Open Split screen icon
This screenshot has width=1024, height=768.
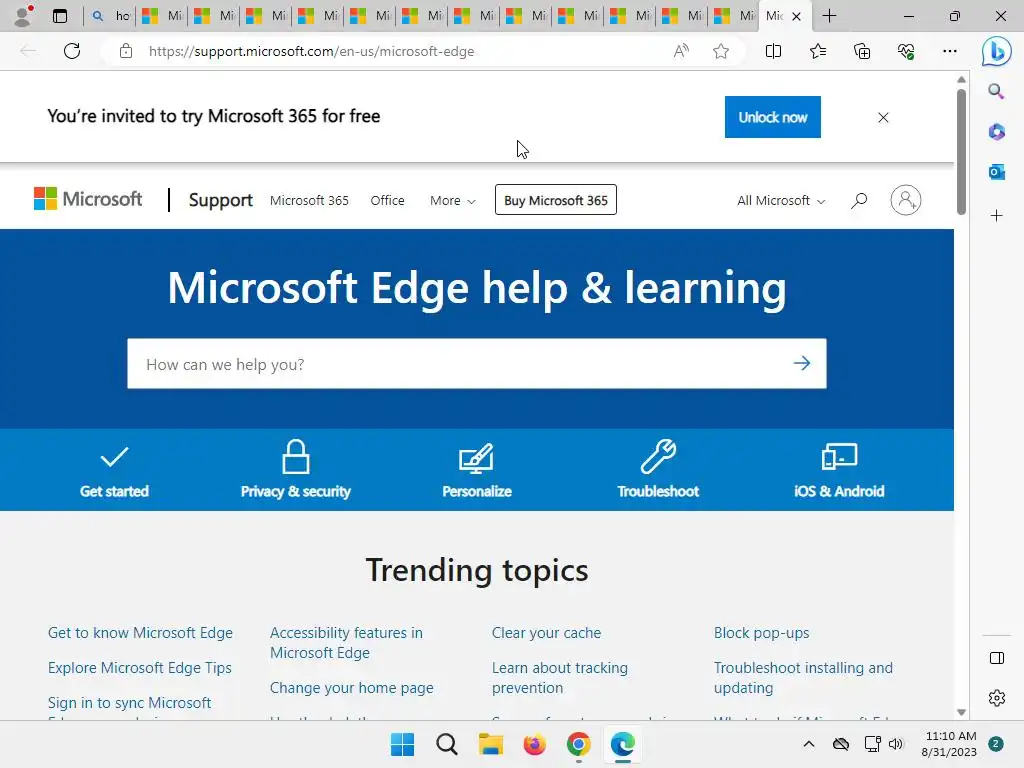(x=773, y=51)
